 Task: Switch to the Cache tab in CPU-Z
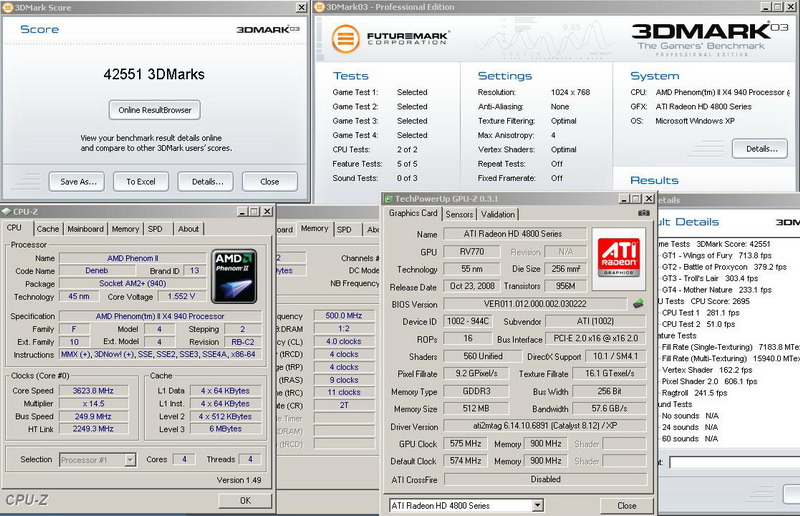[48, 229]
